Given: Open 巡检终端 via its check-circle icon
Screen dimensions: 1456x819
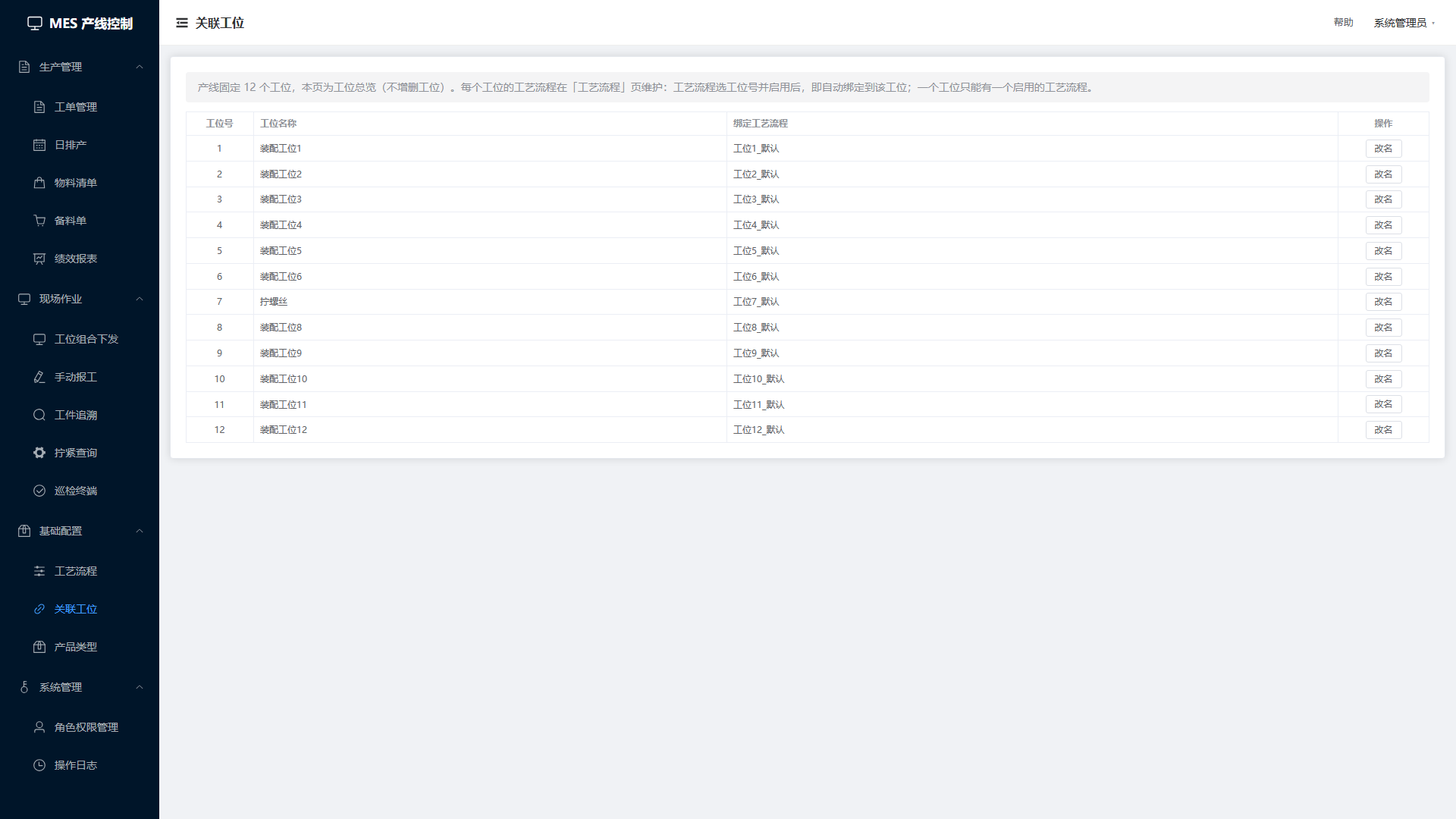Looking at the screenshot, I should click(x=39, y=491).
